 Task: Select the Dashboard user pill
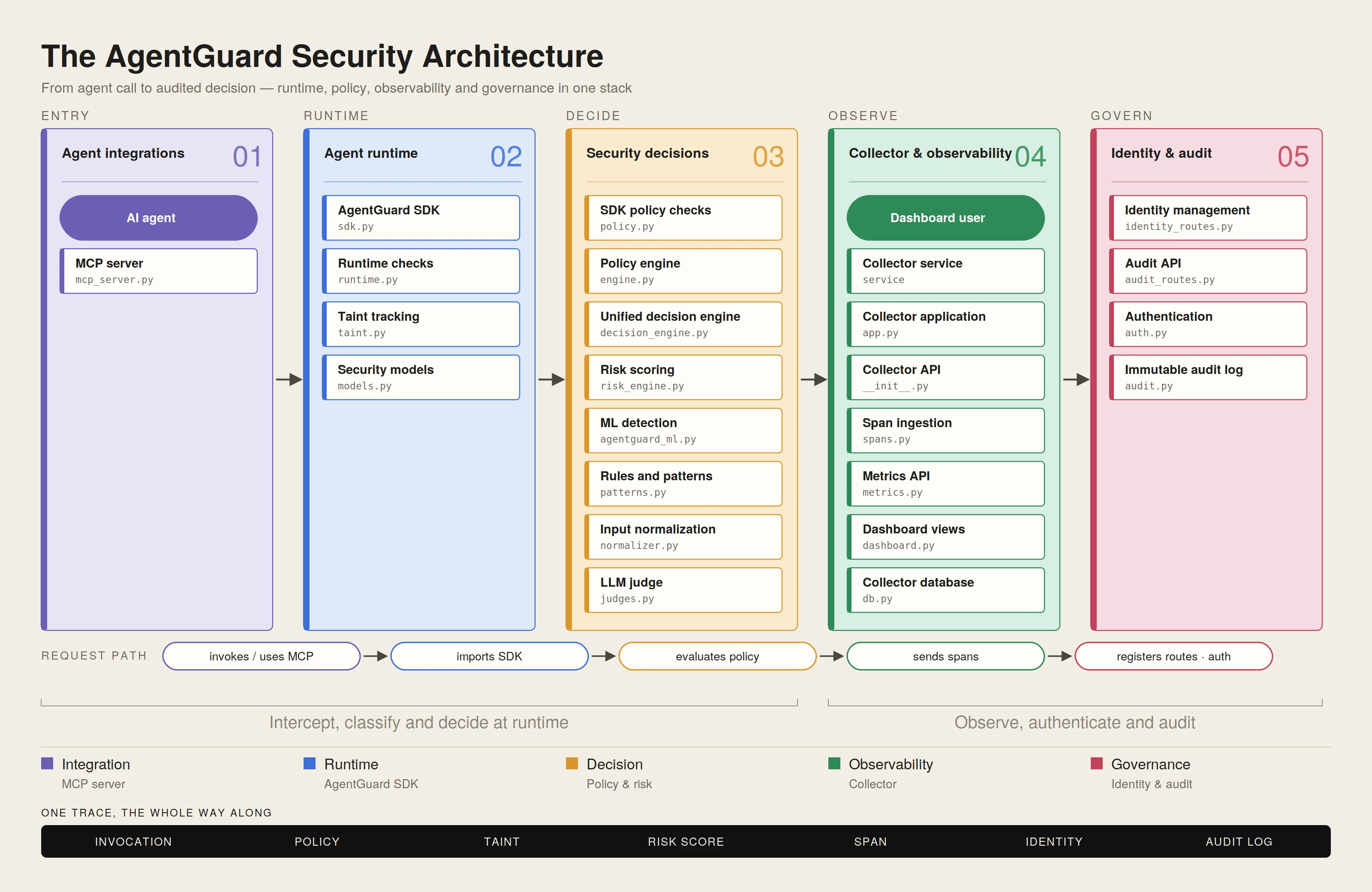[x=945, y=218]
